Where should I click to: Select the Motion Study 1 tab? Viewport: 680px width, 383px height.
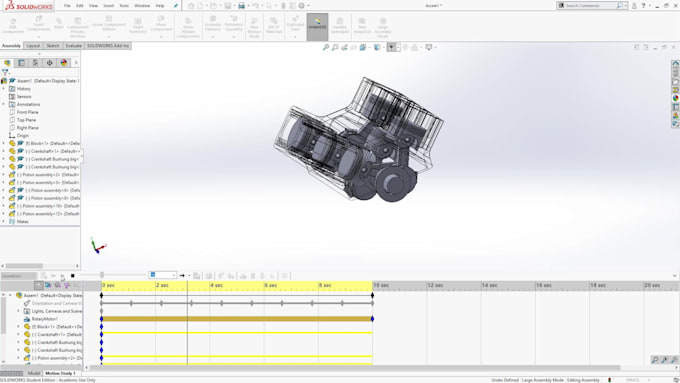tap(60, 373)
